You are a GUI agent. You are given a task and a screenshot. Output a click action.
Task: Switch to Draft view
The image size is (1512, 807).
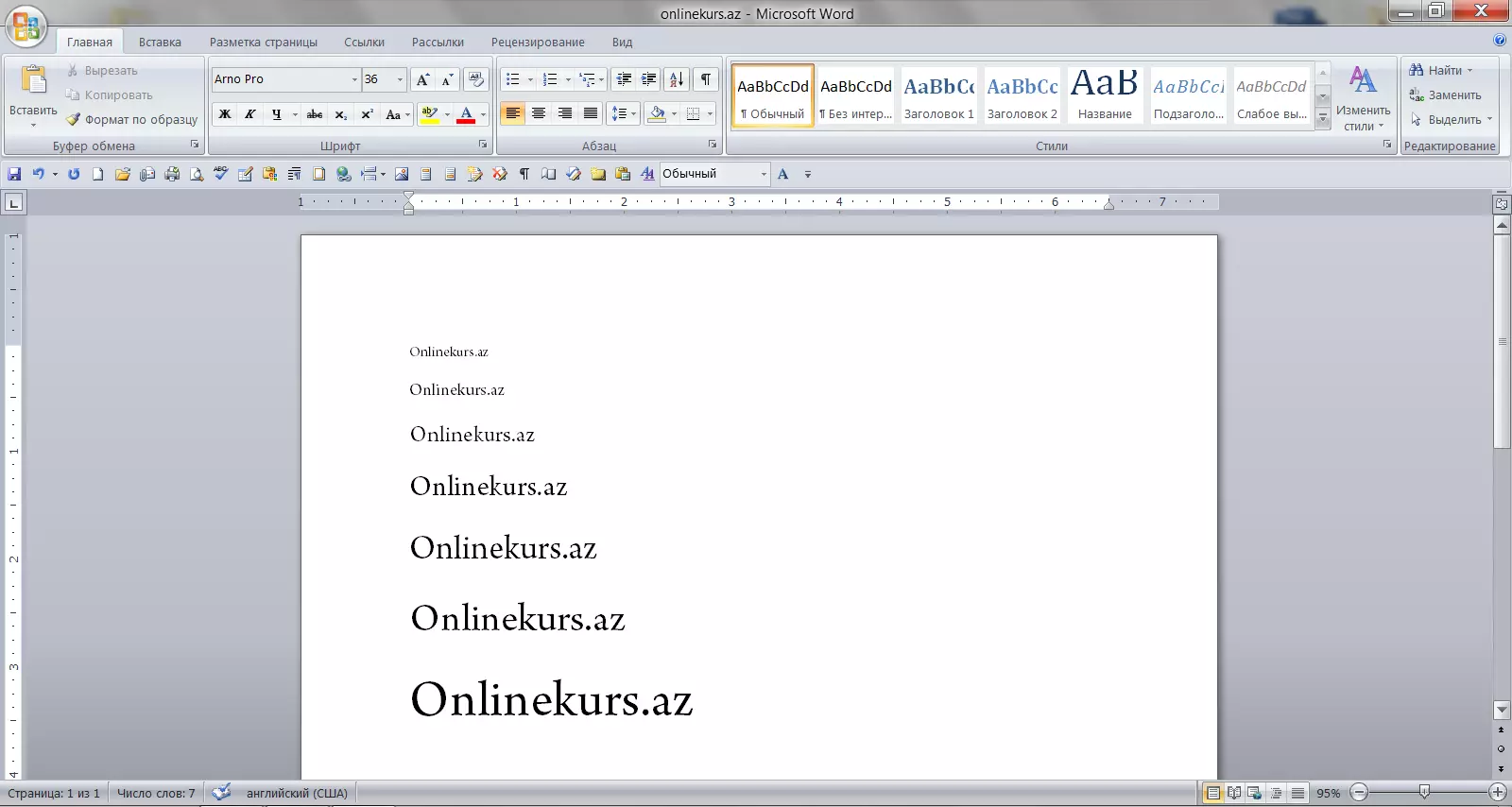tap(1298, 793)
